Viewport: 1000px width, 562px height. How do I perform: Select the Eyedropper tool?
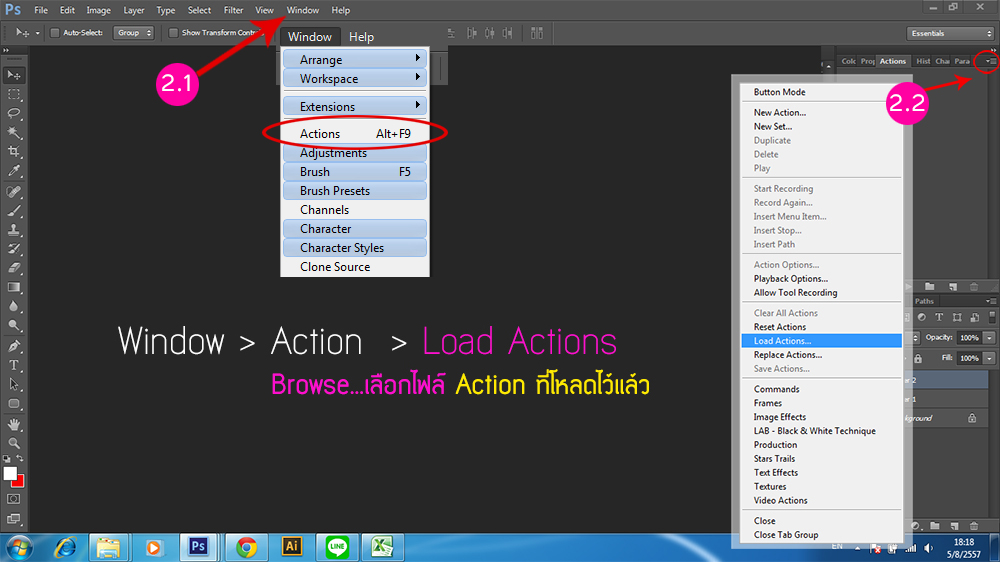pos(13,171)
